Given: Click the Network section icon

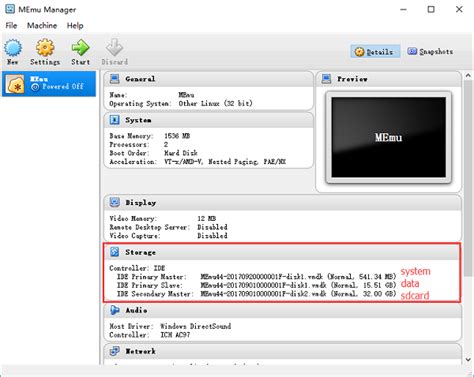Looking at the screenshot, I should 114,351.
